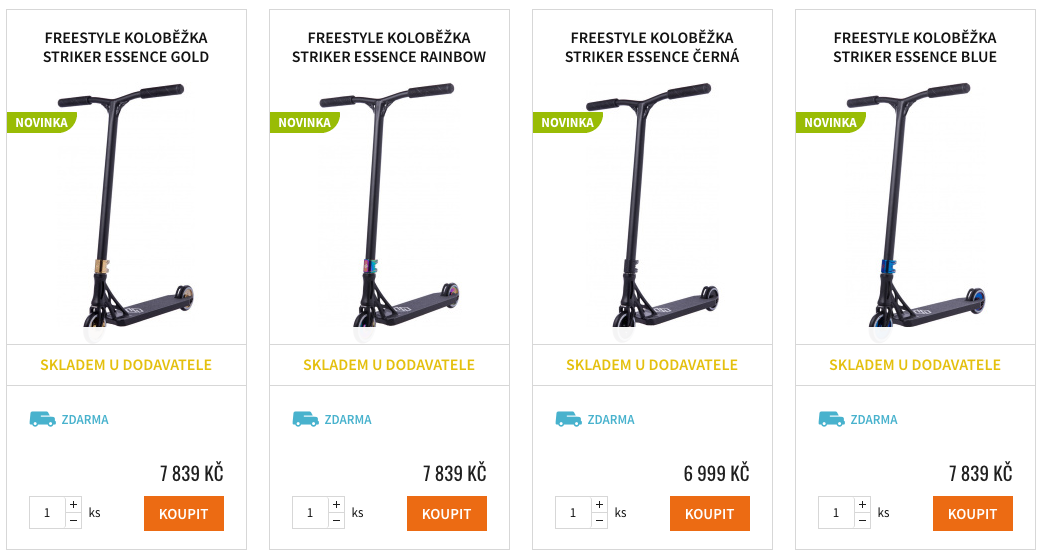Click the delivery van icon under Essence Gold

42,419
